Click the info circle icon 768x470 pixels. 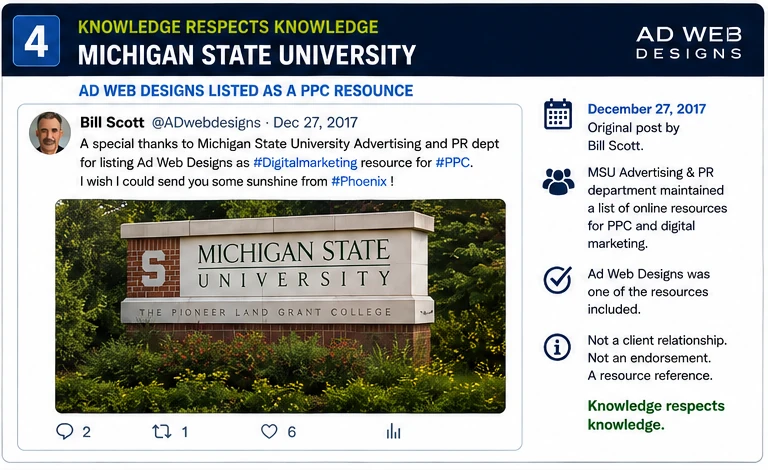coord(557,347)
